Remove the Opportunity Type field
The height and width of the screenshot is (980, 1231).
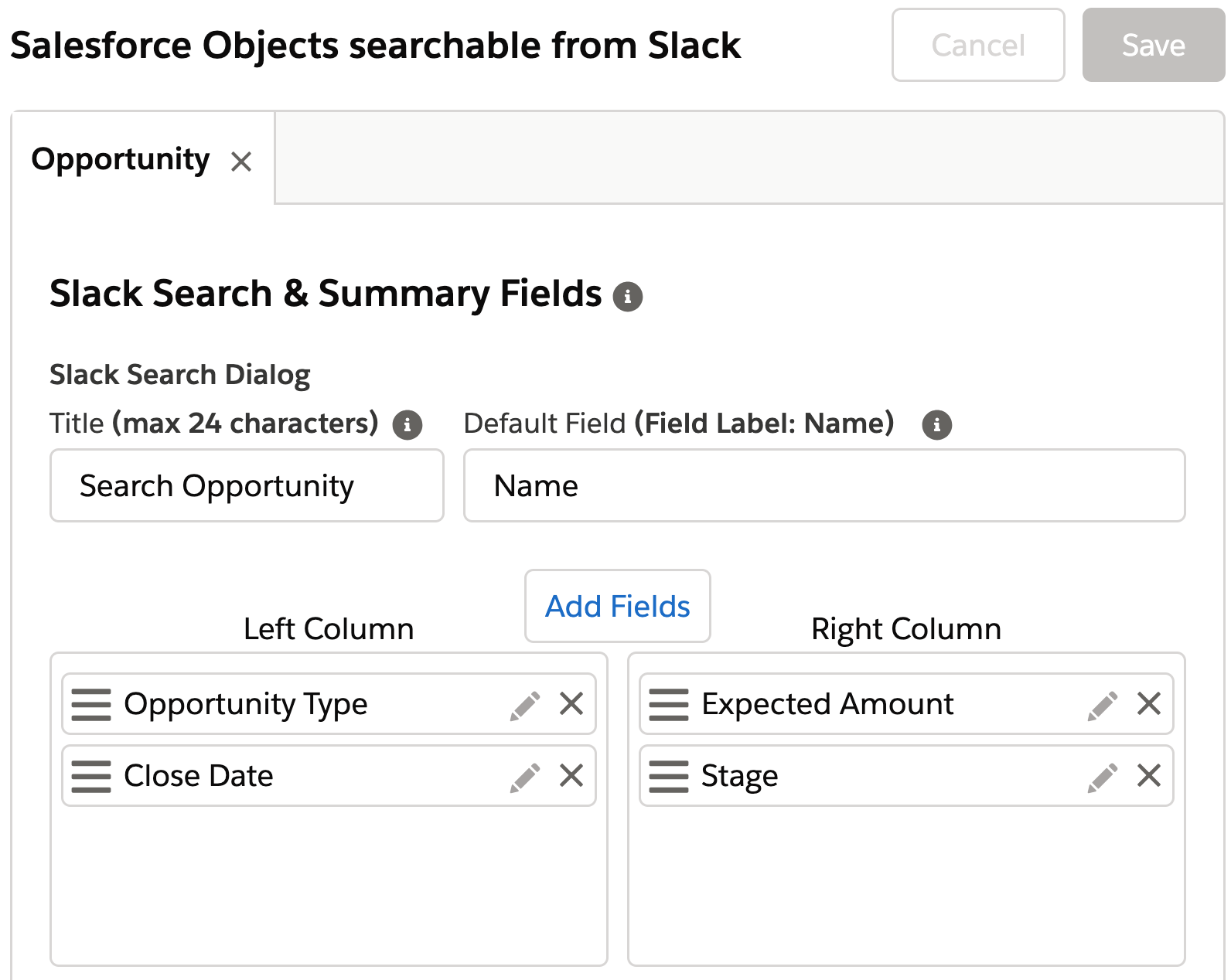pyautogui.click(x=571, y=704)
